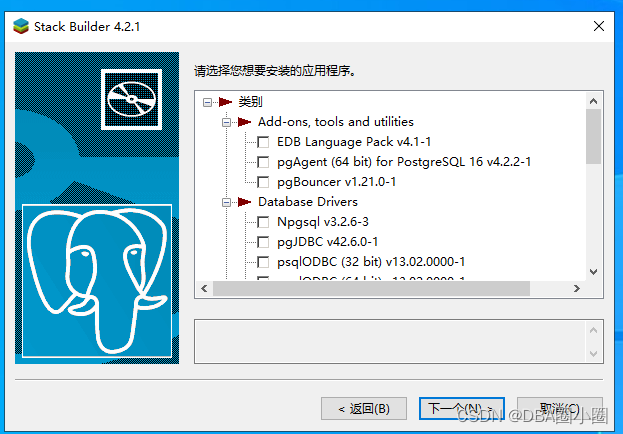Click the tree list scroll up arrow

(594, 101)
